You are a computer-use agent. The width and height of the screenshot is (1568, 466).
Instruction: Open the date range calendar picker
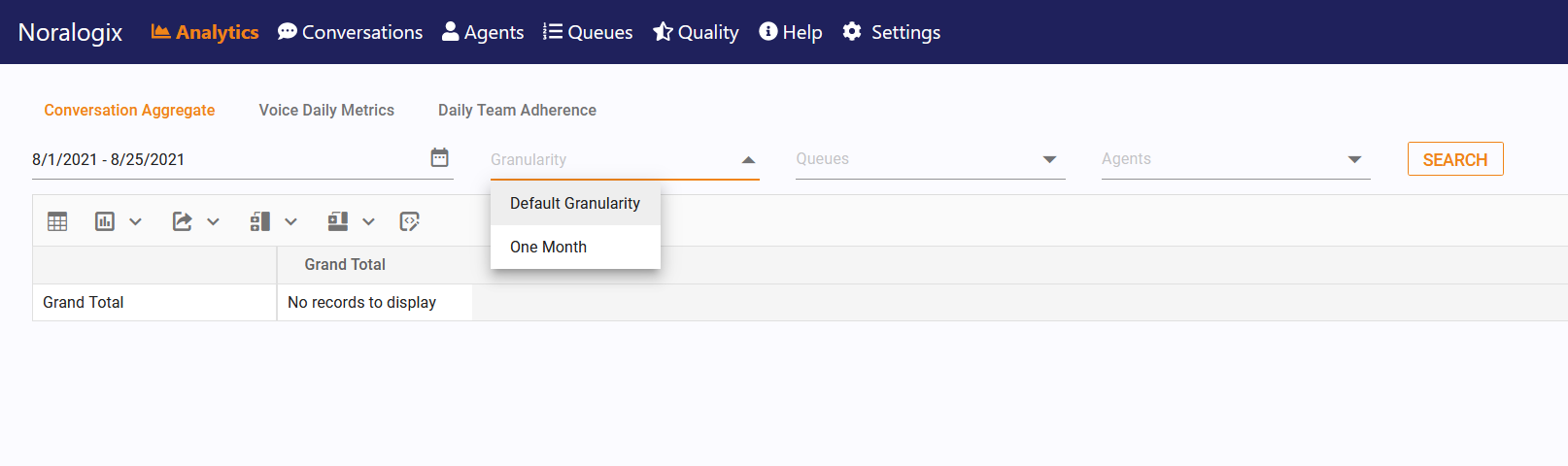(x=440, y=157)
